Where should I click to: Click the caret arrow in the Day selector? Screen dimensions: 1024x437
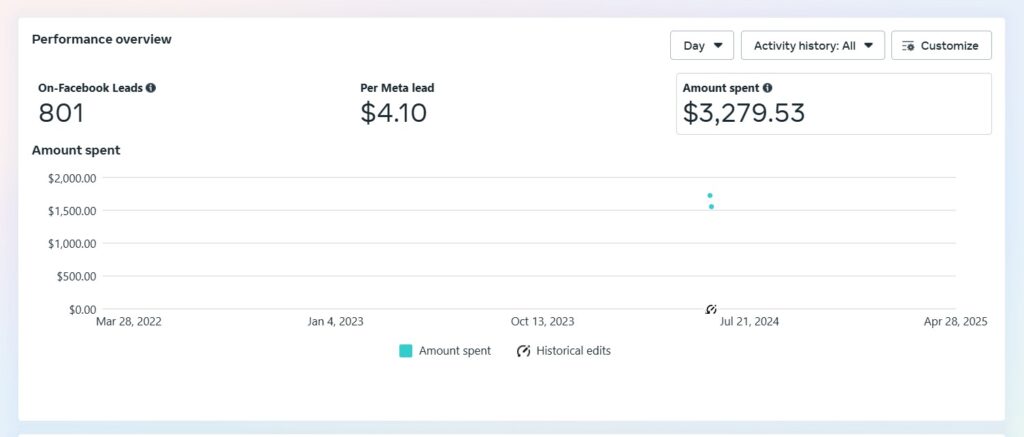(718, 46)
